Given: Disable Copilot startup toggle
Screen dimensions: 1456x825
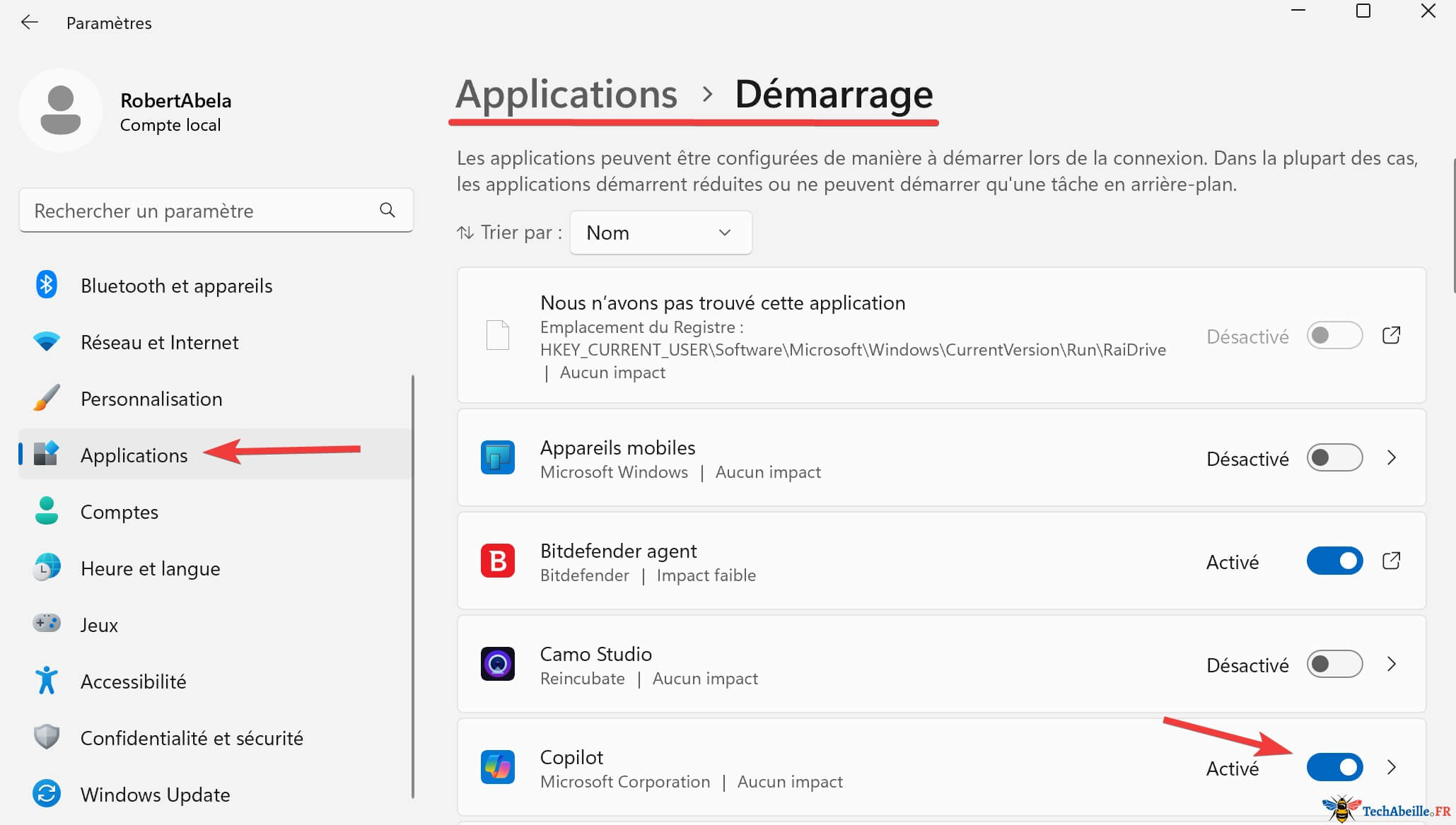Looking at the screenshot, I should [1334, 768].
